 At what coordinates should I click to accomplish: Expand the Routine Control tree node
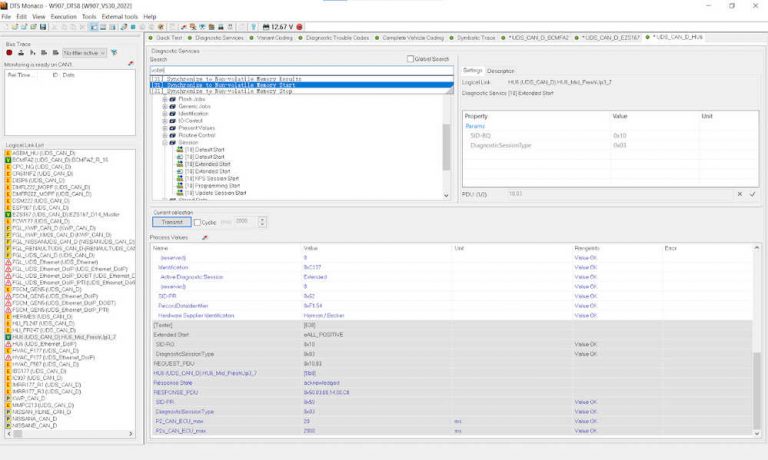tap(164, 135)
